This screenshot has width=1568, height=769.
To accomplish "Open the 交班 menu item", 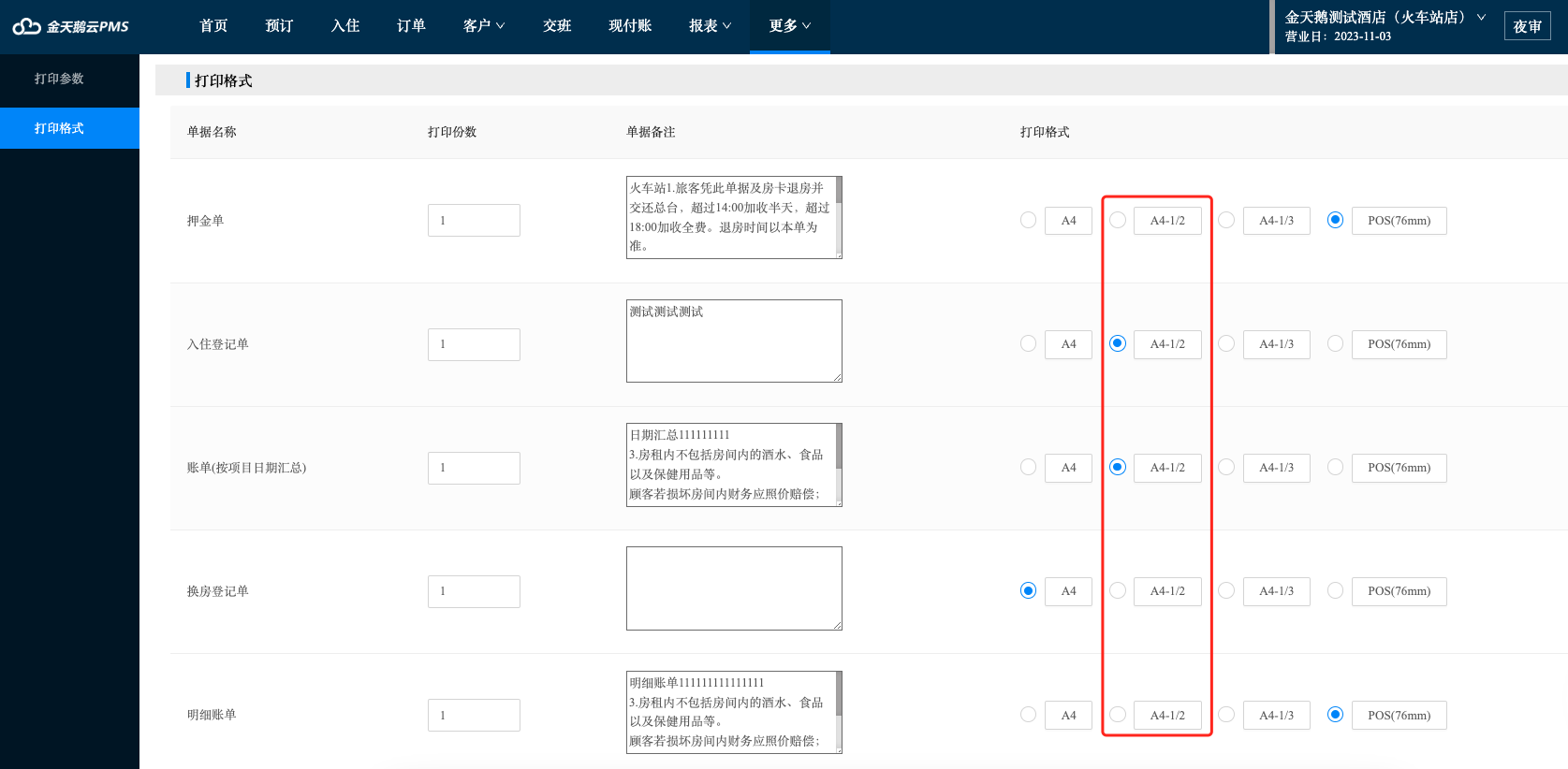I will click(x=557, y=26).
